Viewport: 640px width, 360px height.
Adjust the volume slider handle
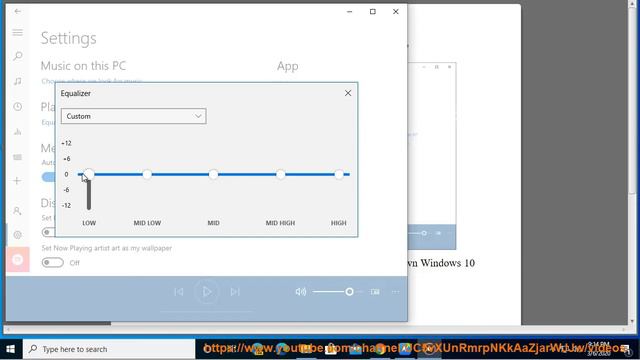point(349,291)
